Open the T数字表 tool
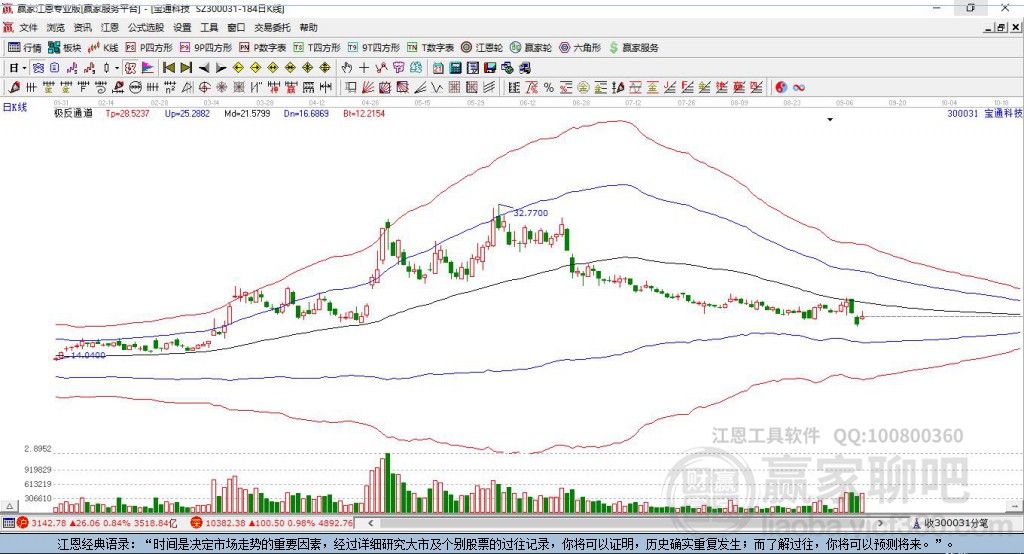This screenshot has width=1024, height=554. pos(430,48)
